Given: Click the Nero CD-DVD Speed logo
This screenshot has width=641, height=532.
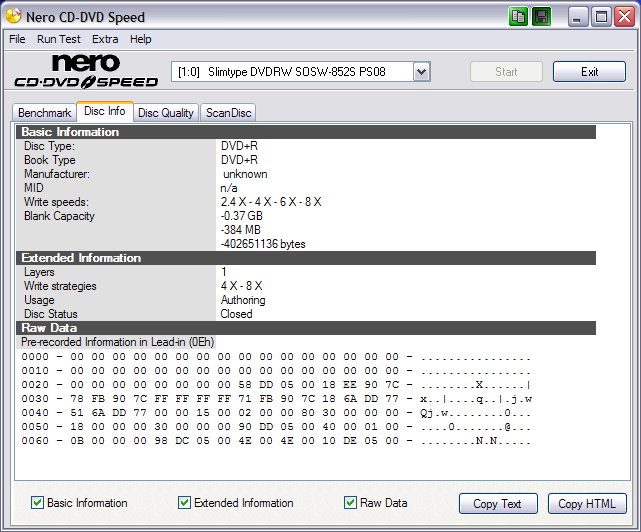Looking at the screenshot, I should 83,72.
